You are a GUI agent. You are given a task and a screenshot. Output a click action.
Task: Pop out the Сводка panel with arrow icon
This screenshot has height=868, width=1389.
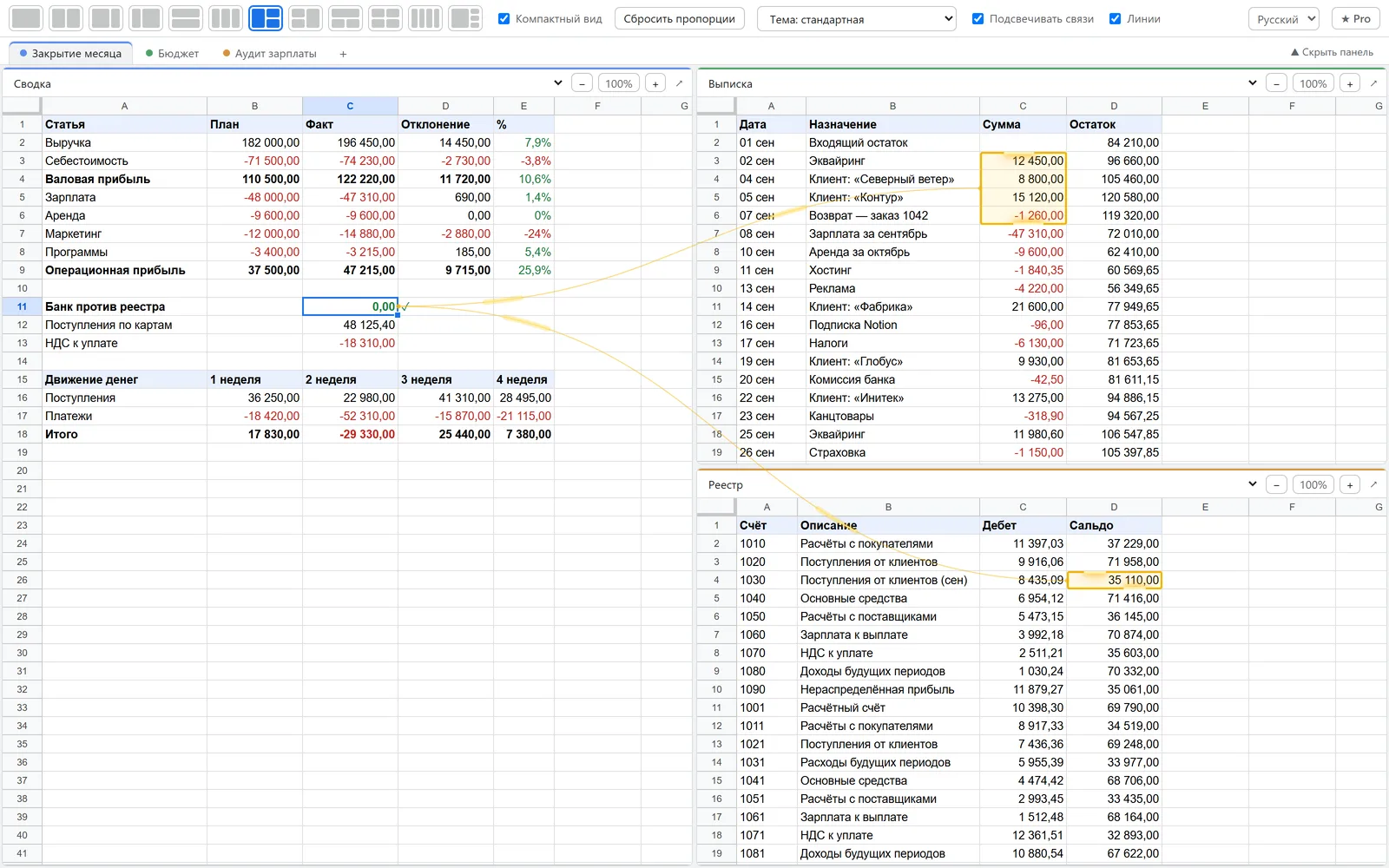click(679, 83)
